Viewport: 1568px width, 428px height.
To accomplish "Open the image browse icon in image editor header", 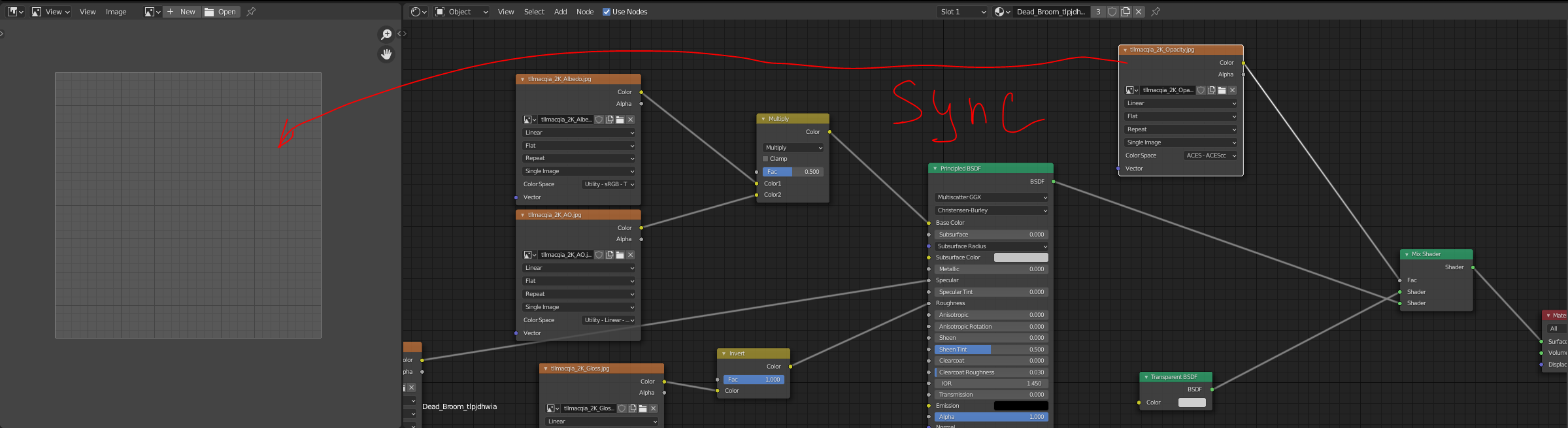I will [x=152, y=12].
